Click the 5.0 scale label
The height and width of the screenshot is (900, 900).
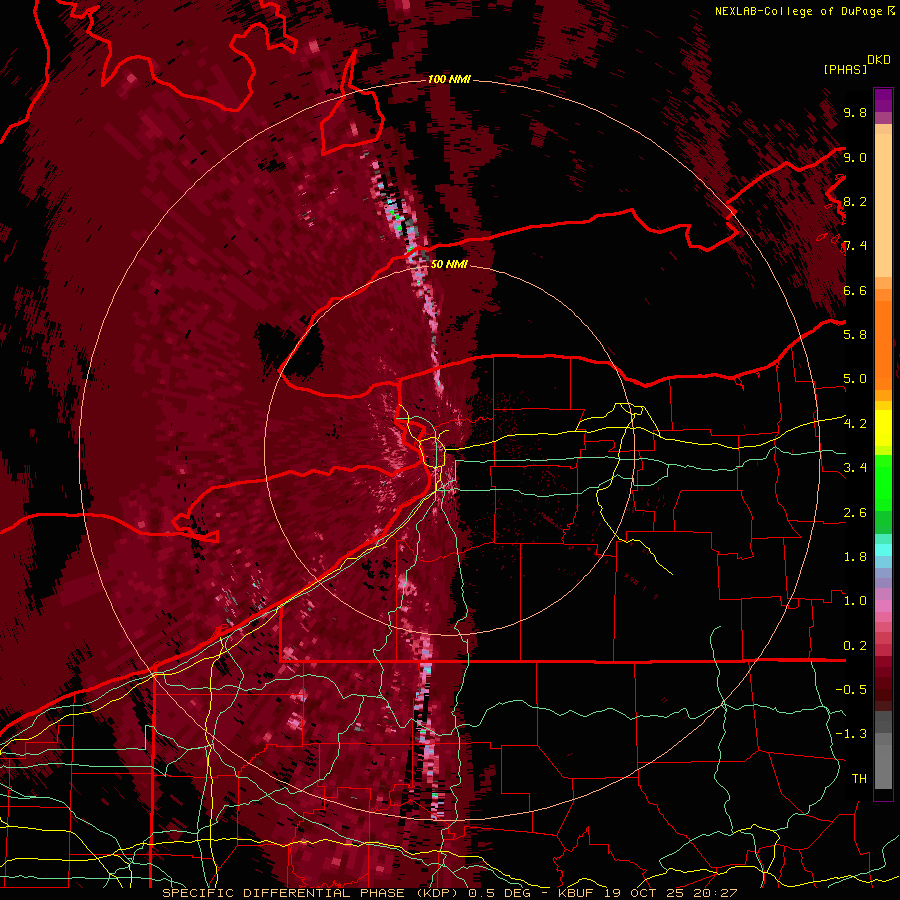(x=855, y=379)
